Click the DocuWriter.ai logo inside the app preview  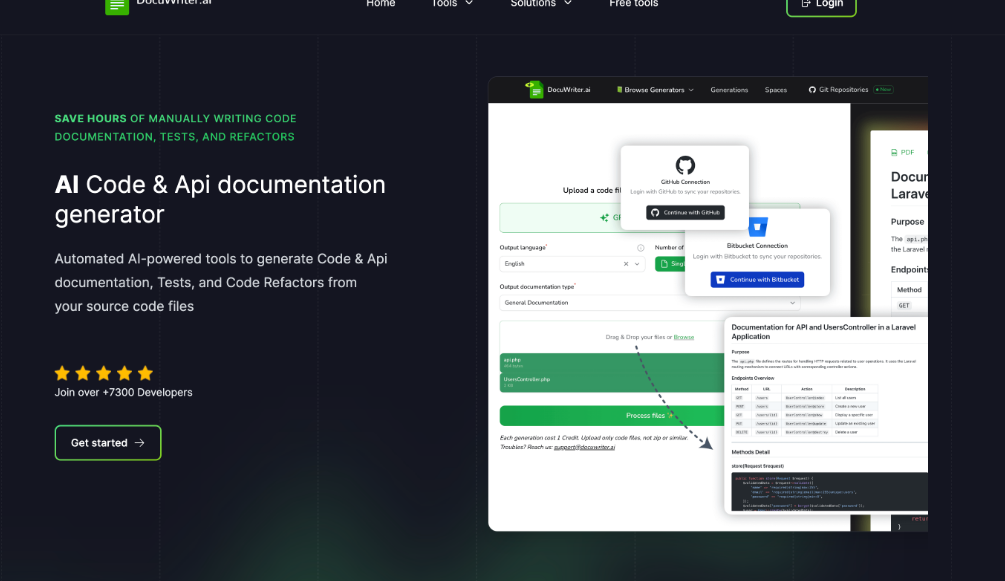534,90
